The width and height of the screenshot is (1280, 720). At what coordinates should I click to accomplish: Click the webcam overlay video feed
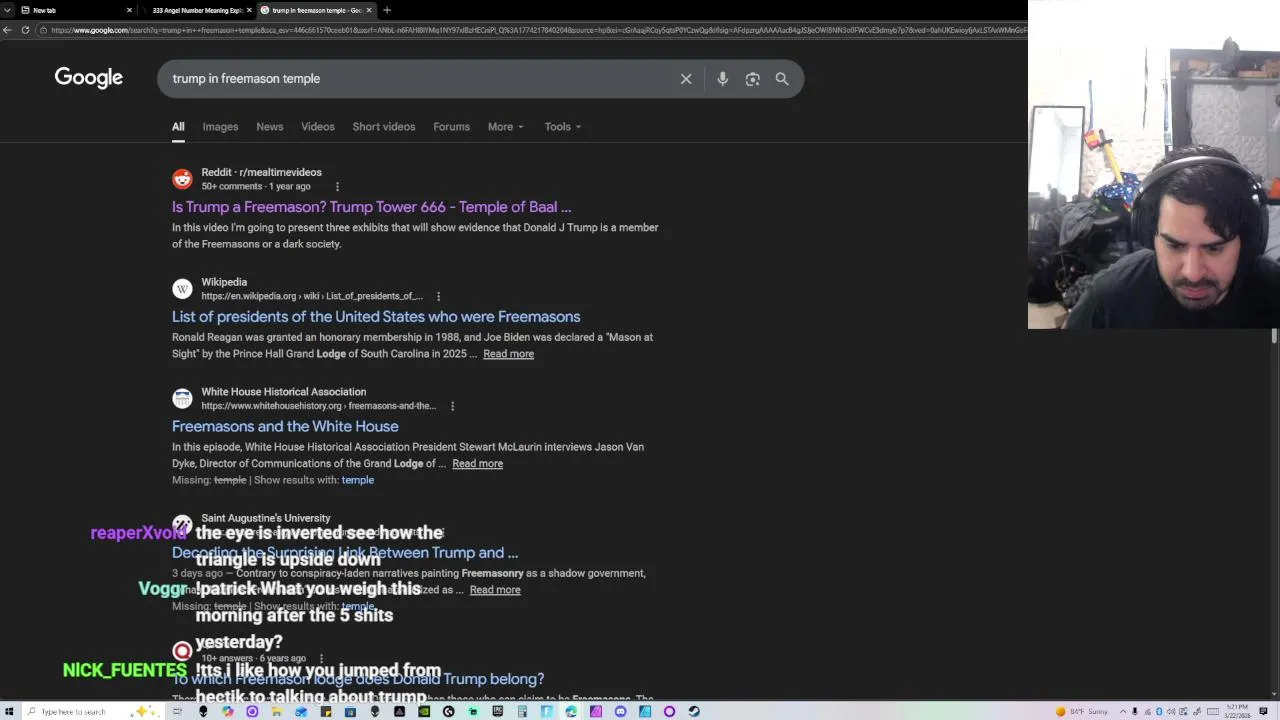click(1154, 164)
